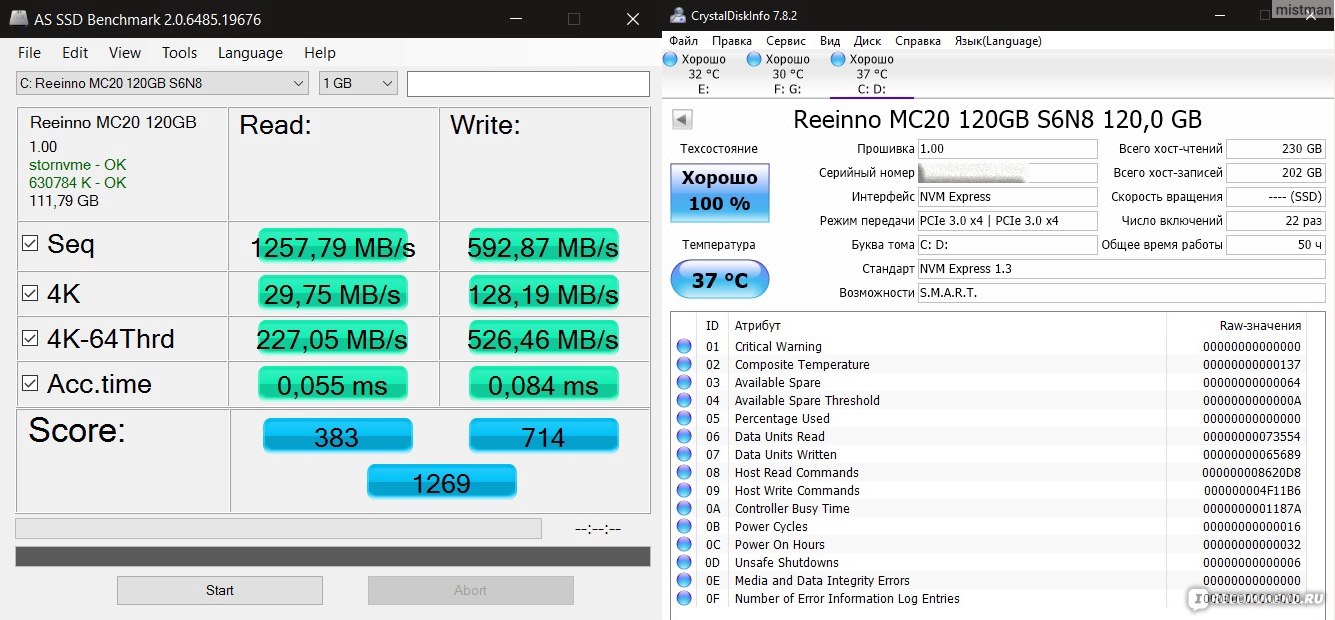Open the Сервис menu in CrystalDiskInfo
The width and height of the screenshot is (1335, 620).
(786, 41)
